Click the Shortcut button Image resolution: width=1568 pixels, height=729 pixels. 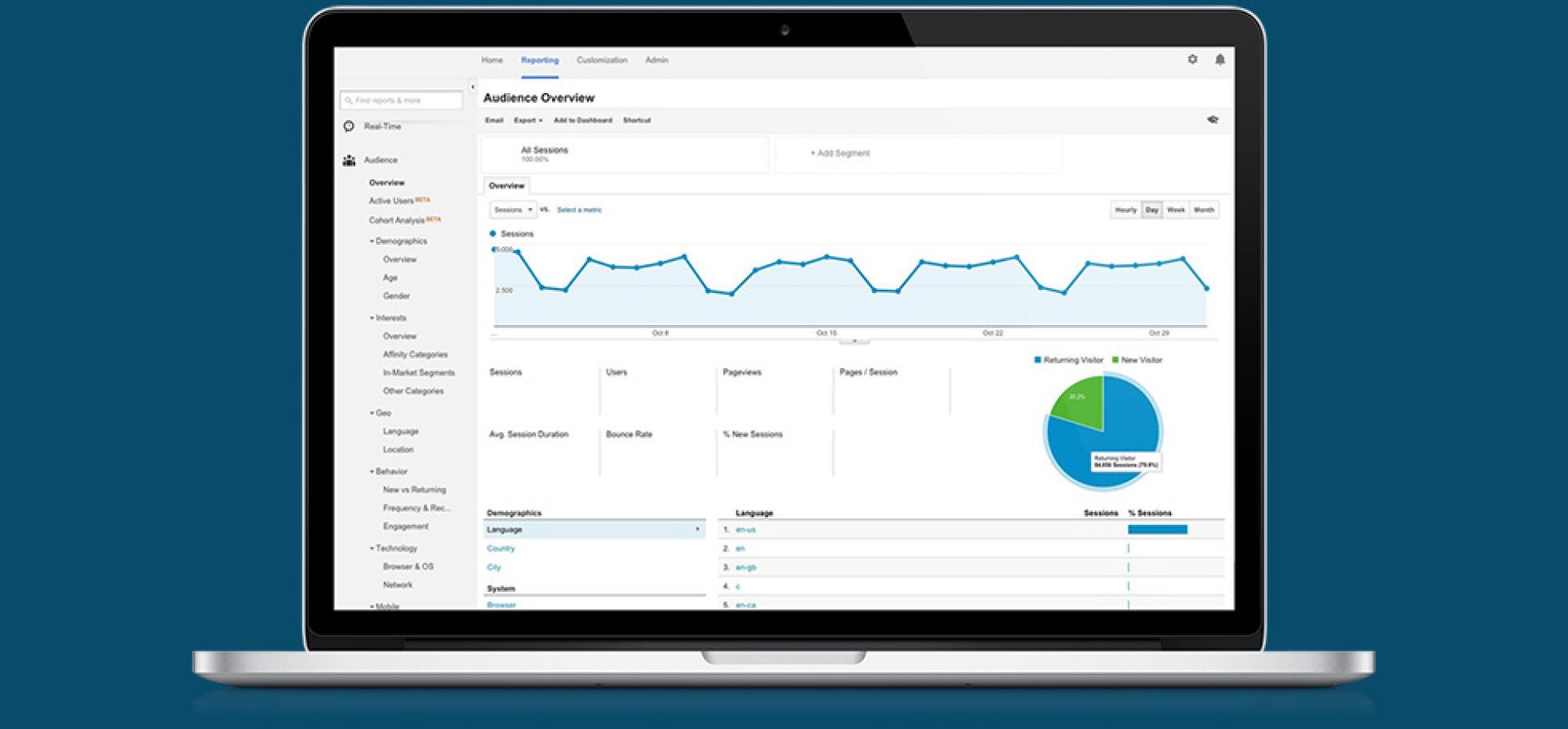tap(637, 120)
